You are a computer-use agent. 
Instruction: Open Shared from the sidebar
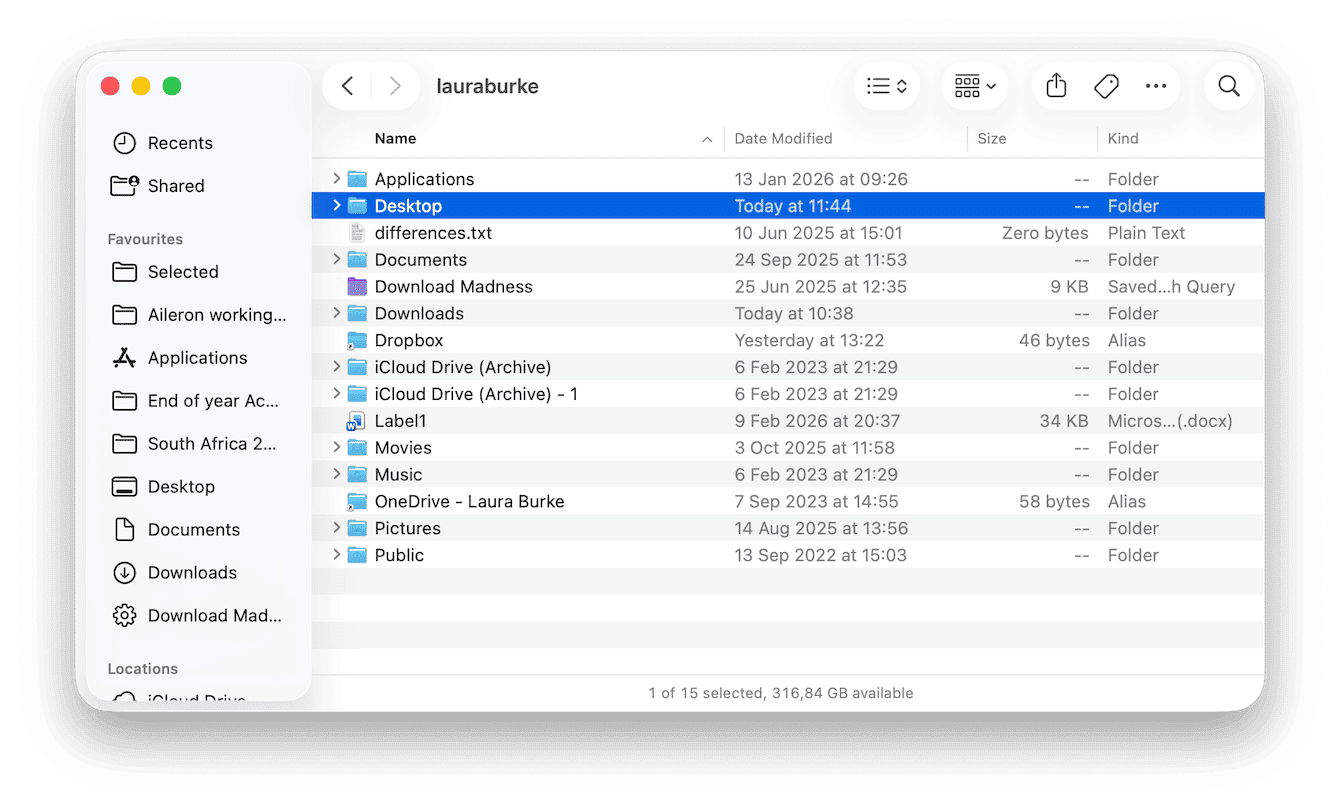(176, 186)
